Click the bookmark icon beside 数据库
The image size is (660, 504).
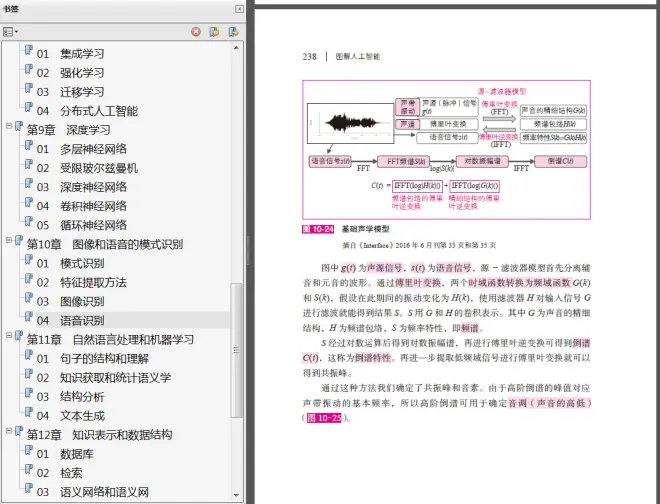(27, 454)
